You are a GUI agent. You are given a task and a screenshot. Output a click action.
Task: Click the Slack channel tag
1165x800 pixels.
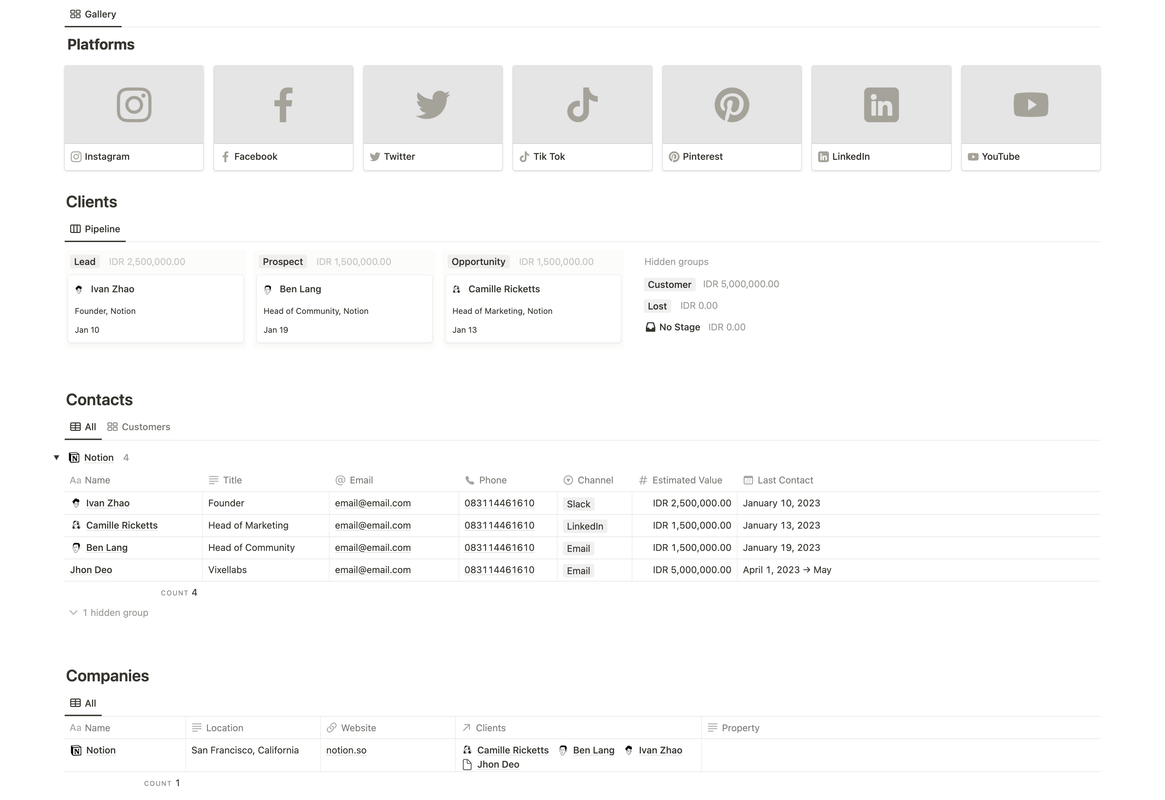(x=578, y=504)
